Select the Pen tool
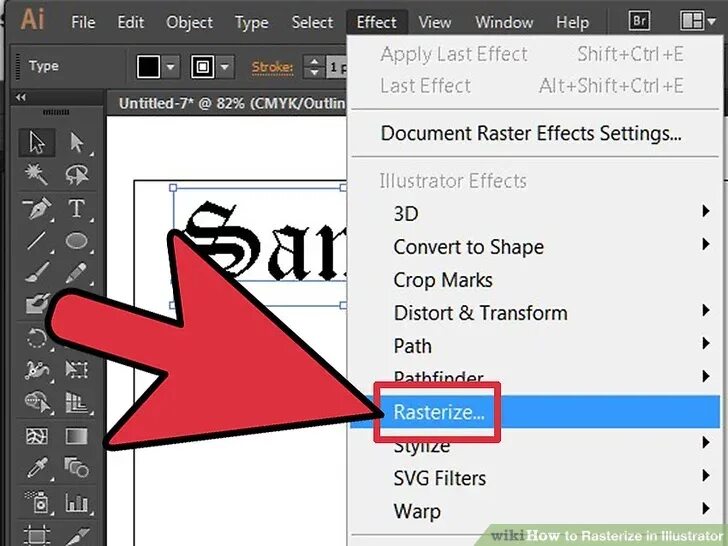The width and height of the screenshot is (728, 546). (37, 208)
